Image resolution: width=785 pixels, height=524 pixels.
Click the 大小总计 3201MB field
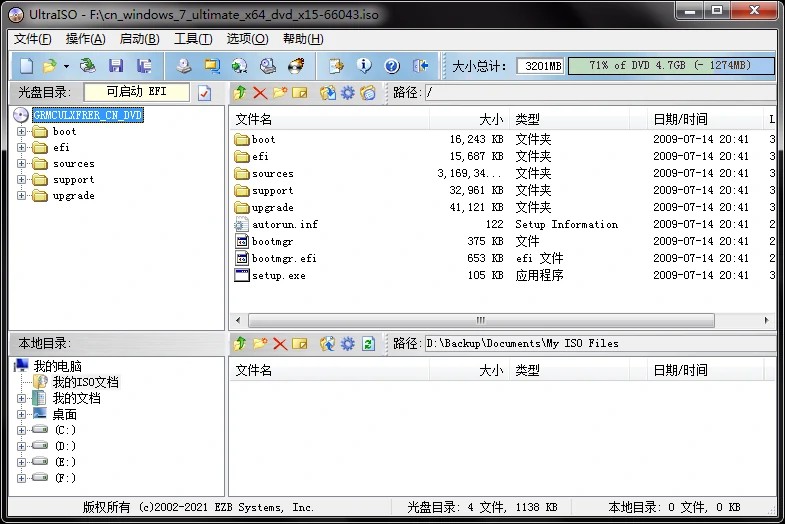541,66
